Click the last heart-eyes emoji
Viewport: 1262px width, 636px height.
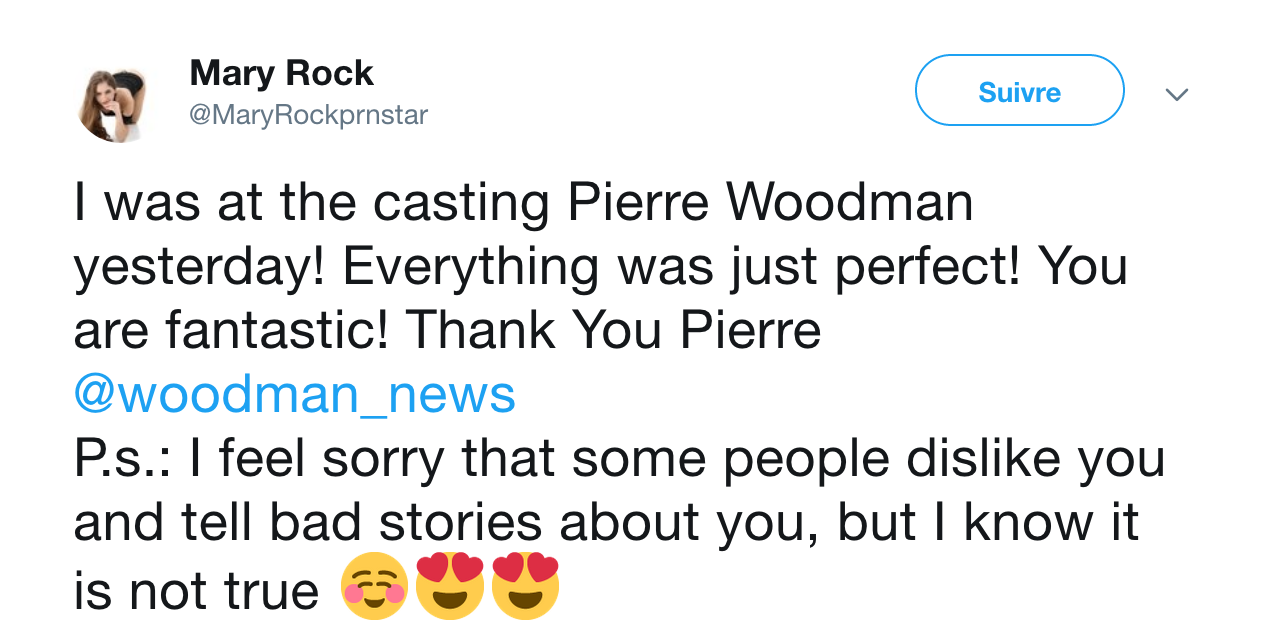point(524,586)
